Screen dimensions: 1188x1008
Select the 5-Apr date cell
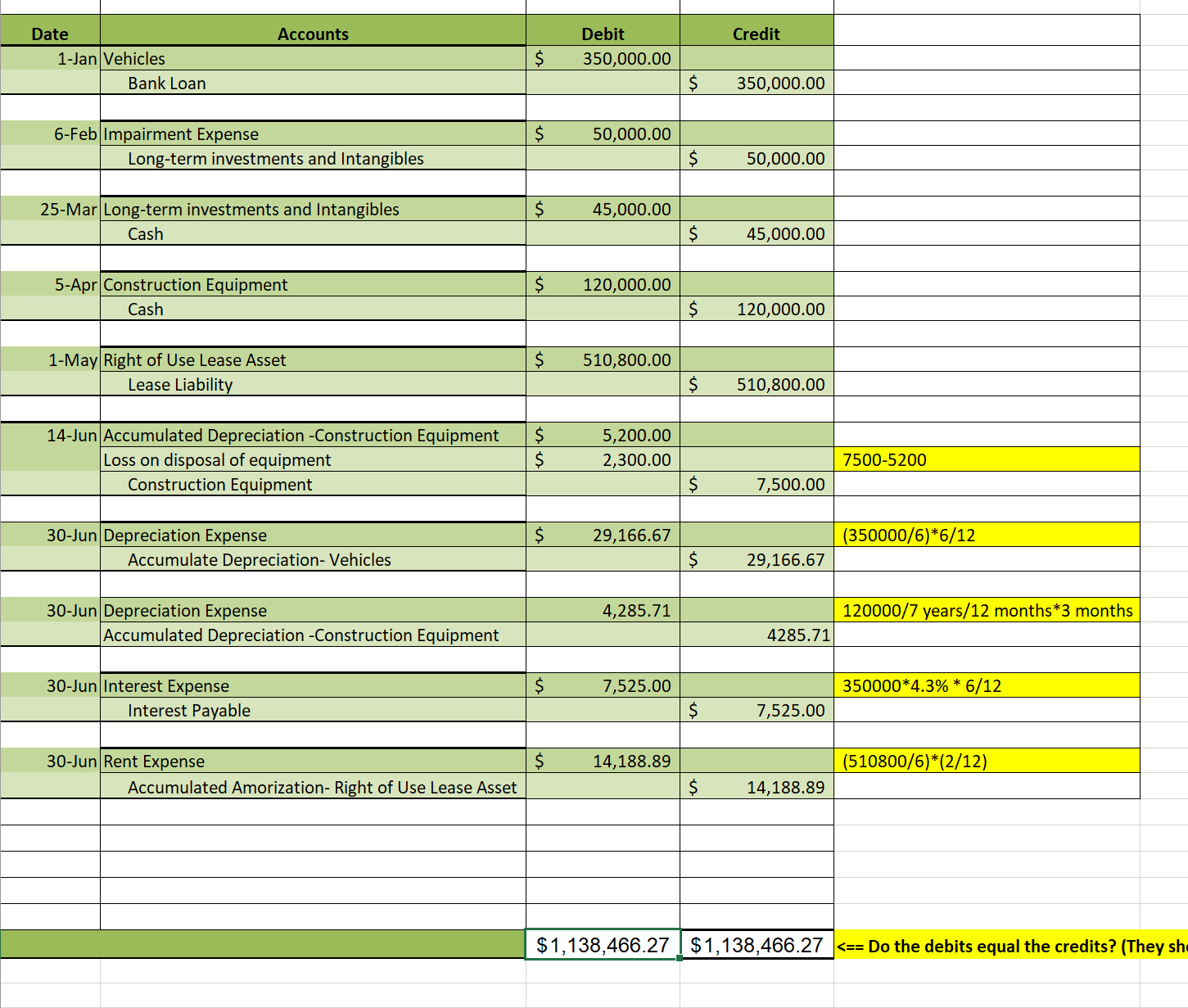[50, 284]
